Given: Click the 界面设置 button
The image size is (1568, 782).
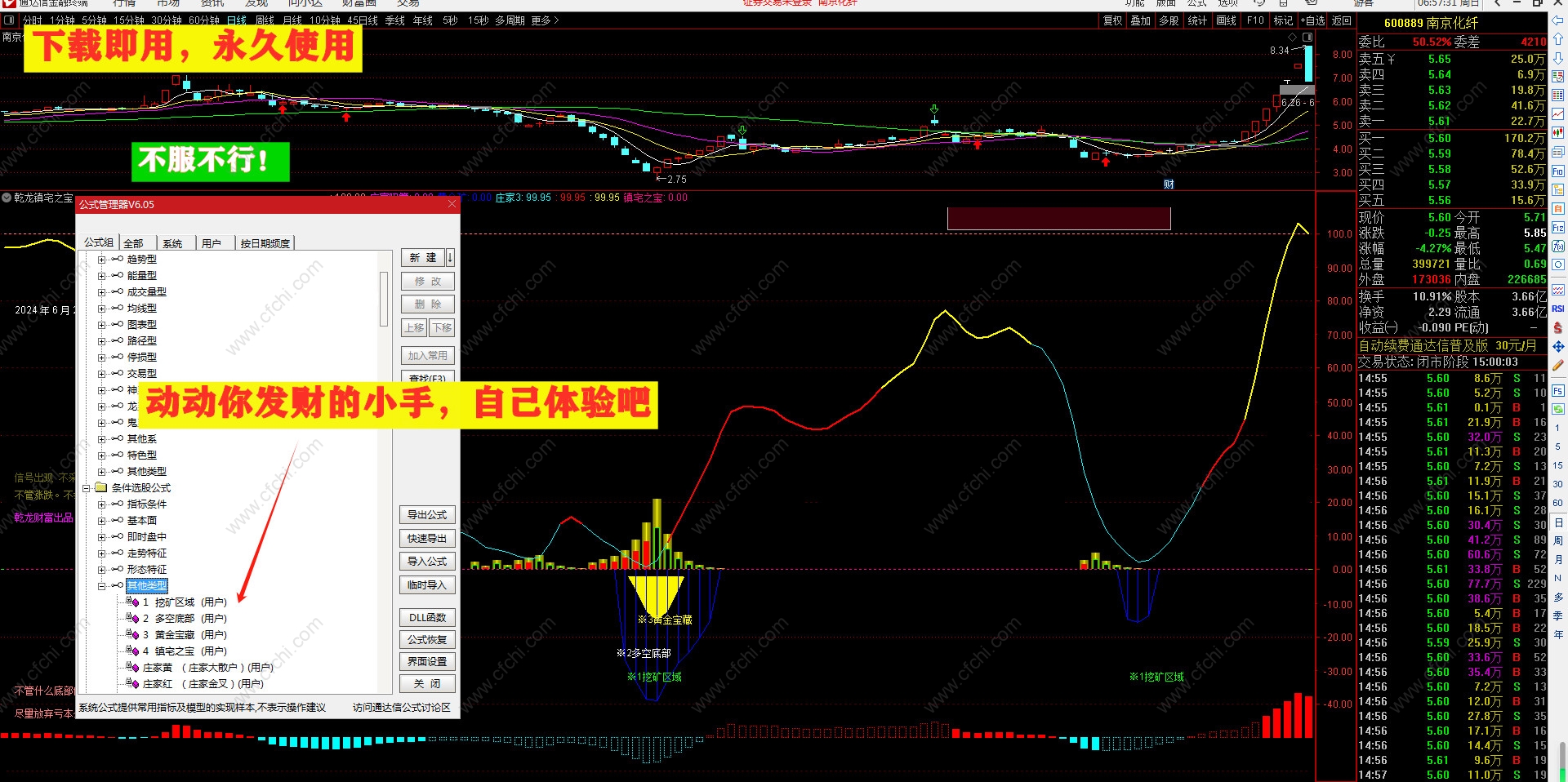Looking at the screenshot, I should (x=427, y=662).
